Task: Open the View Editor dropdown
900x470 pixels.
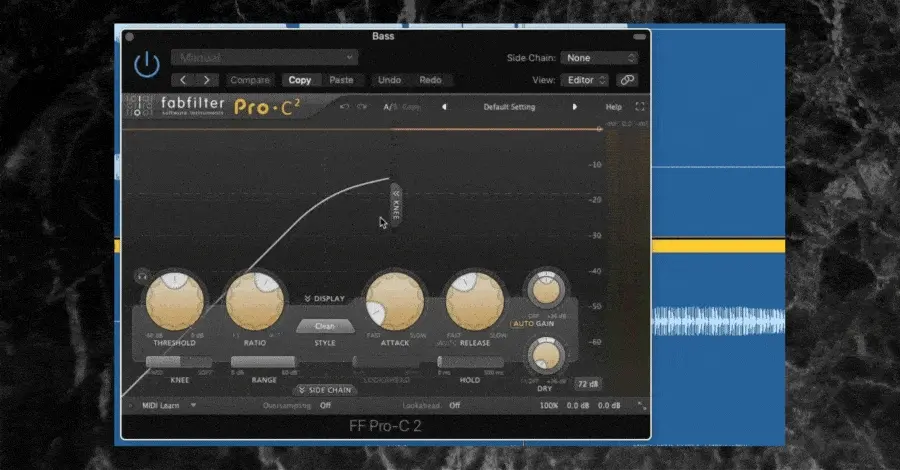Action: (584, 80)
